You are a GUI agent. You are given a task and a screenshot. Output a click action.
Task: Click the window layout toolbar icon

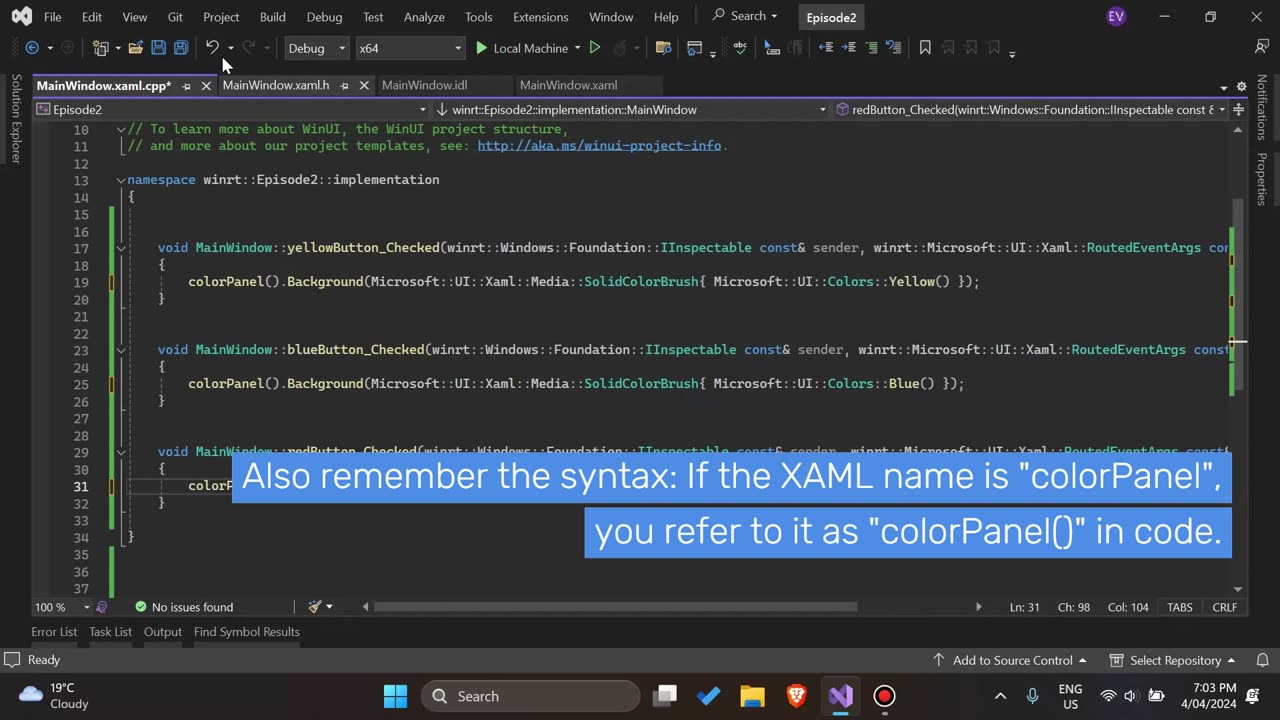pos(694,48)
